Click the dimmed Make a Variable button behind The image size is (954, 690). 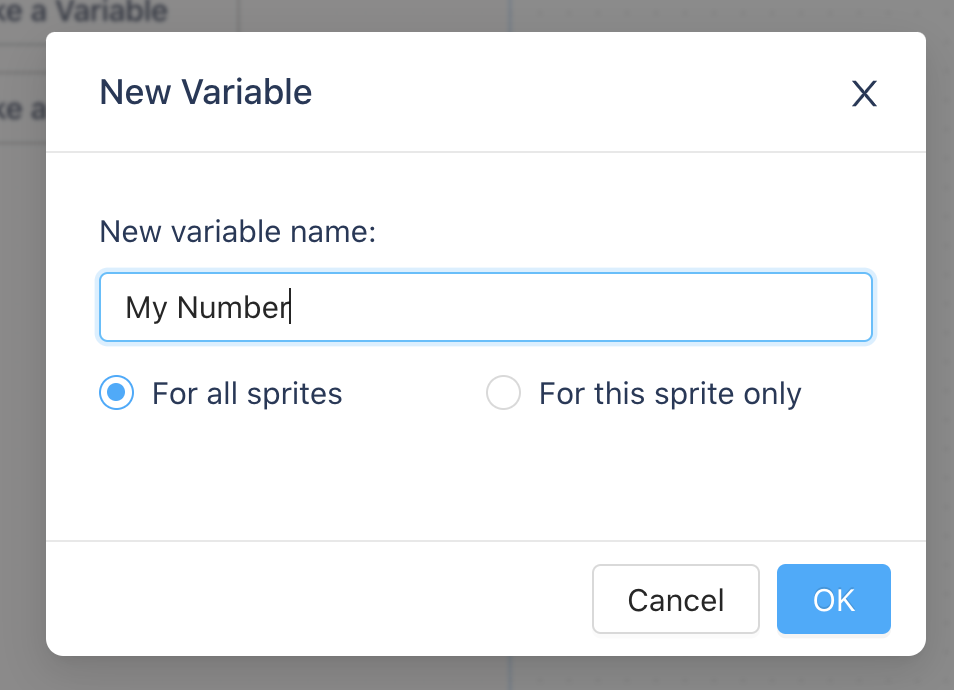(83, 12)
